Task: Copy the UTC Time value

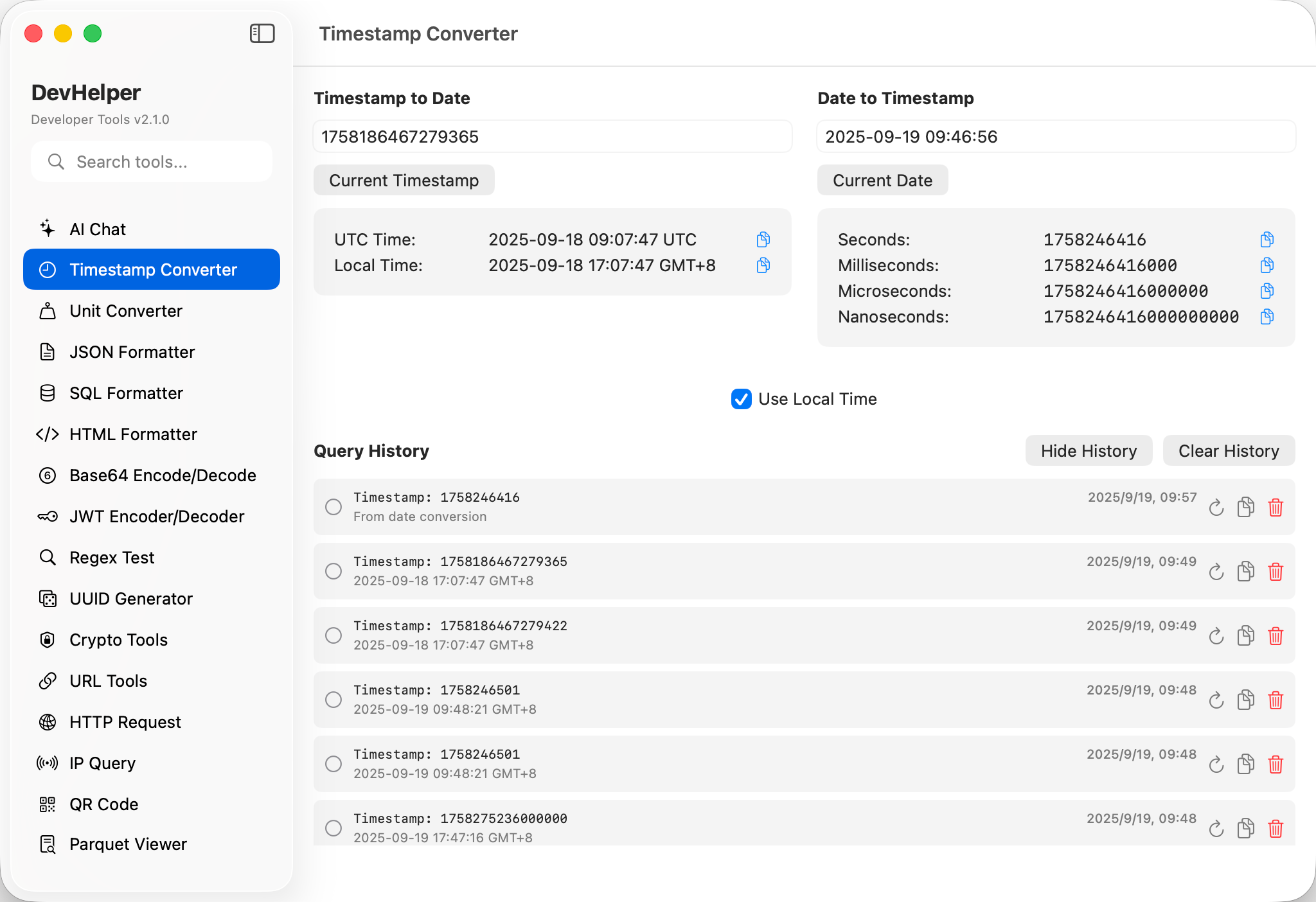Action: (x=763, y=240)
